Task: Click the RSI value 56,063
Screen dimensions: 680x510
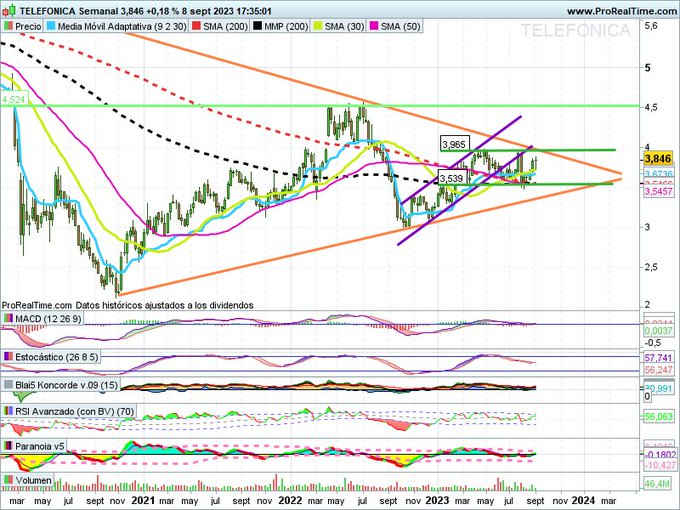Action: (x=658, y=417)
